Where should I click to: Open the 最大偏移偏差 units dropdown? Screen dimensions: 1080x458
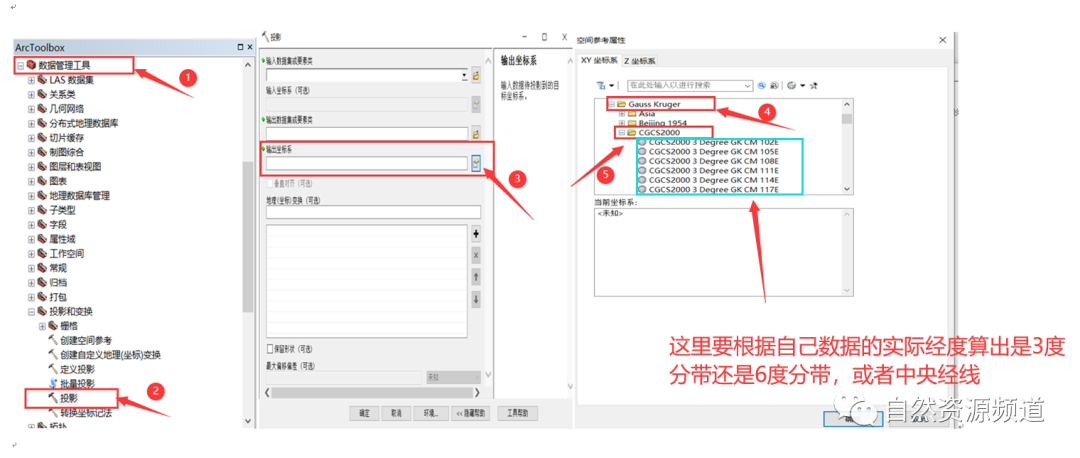tap(454, 377)
